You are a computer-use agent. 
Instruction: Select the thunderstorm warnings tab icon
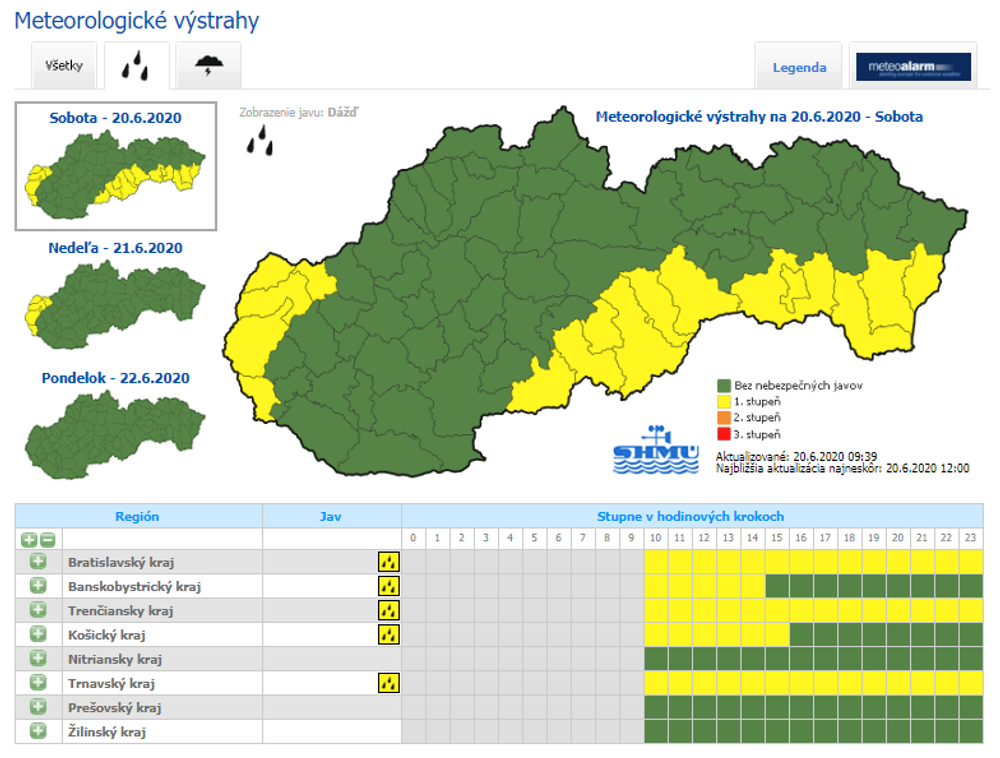pyautogui.click(x=209, y=67)
